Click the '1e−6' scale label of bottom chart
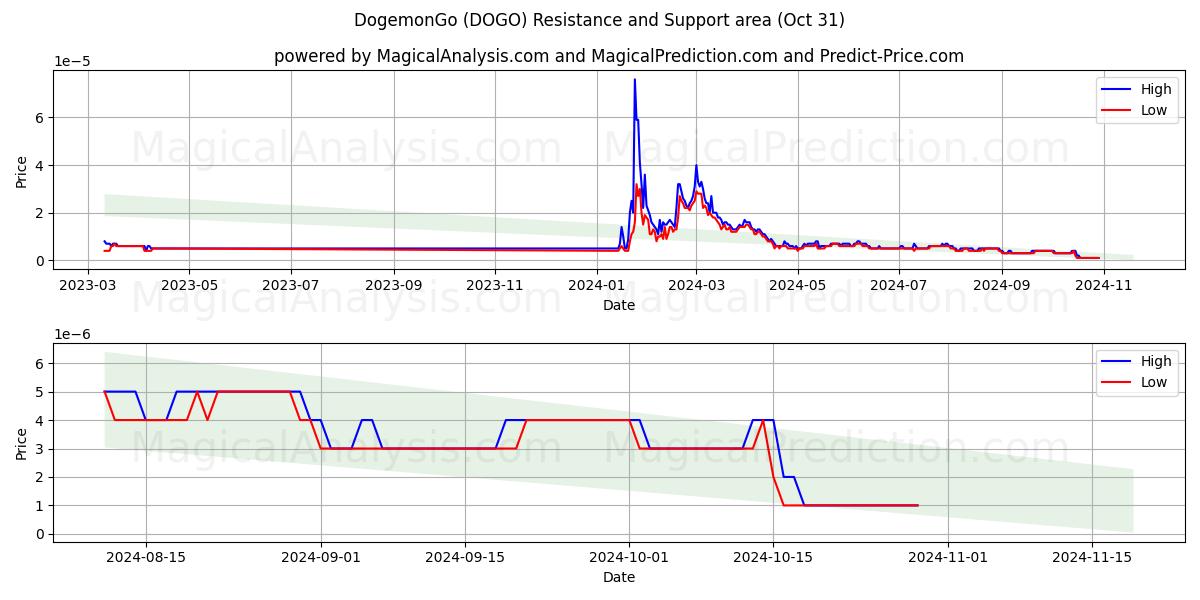This screenshot has width=1200, height=600. (72, 333)
